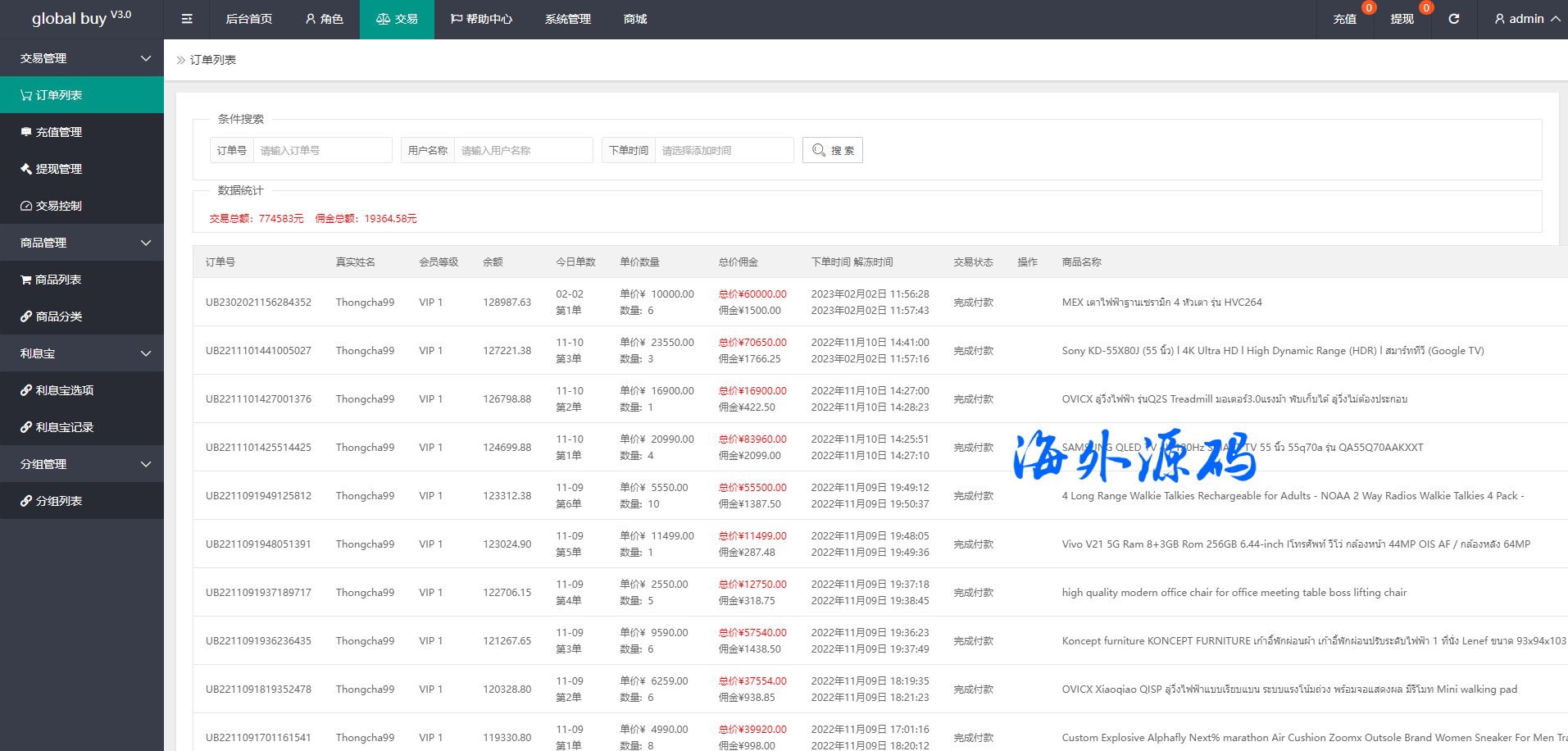The image size is (1568, 751).
Task: Click the 充值 notification link
Action: tap(1344, 19)
